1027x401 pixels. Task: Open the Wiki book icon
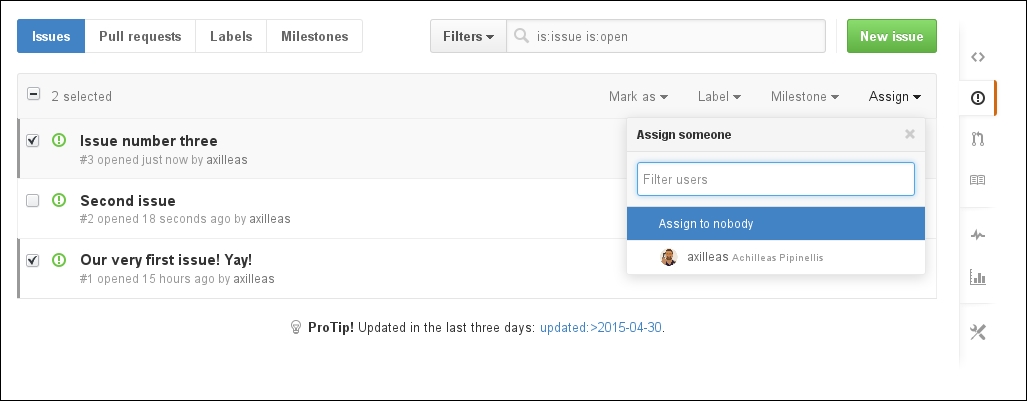click(977, 180)
